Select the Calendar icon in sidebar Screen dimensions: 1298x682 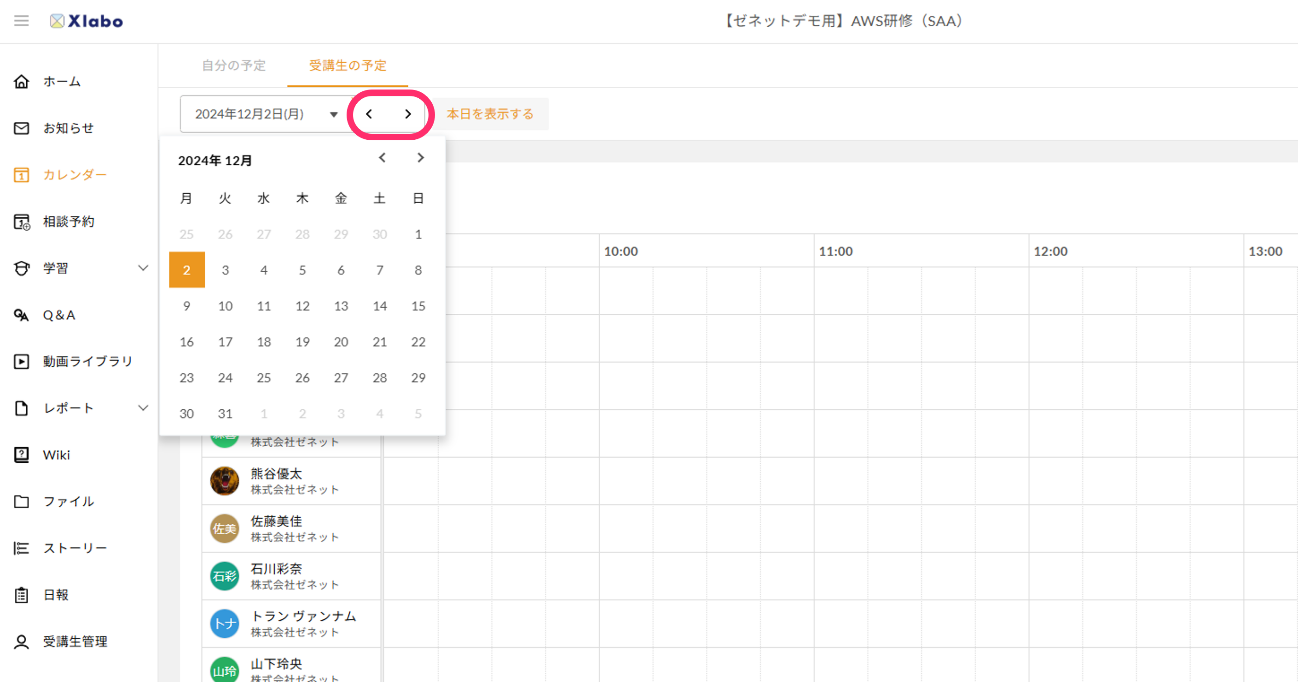(x=21, y=175)
